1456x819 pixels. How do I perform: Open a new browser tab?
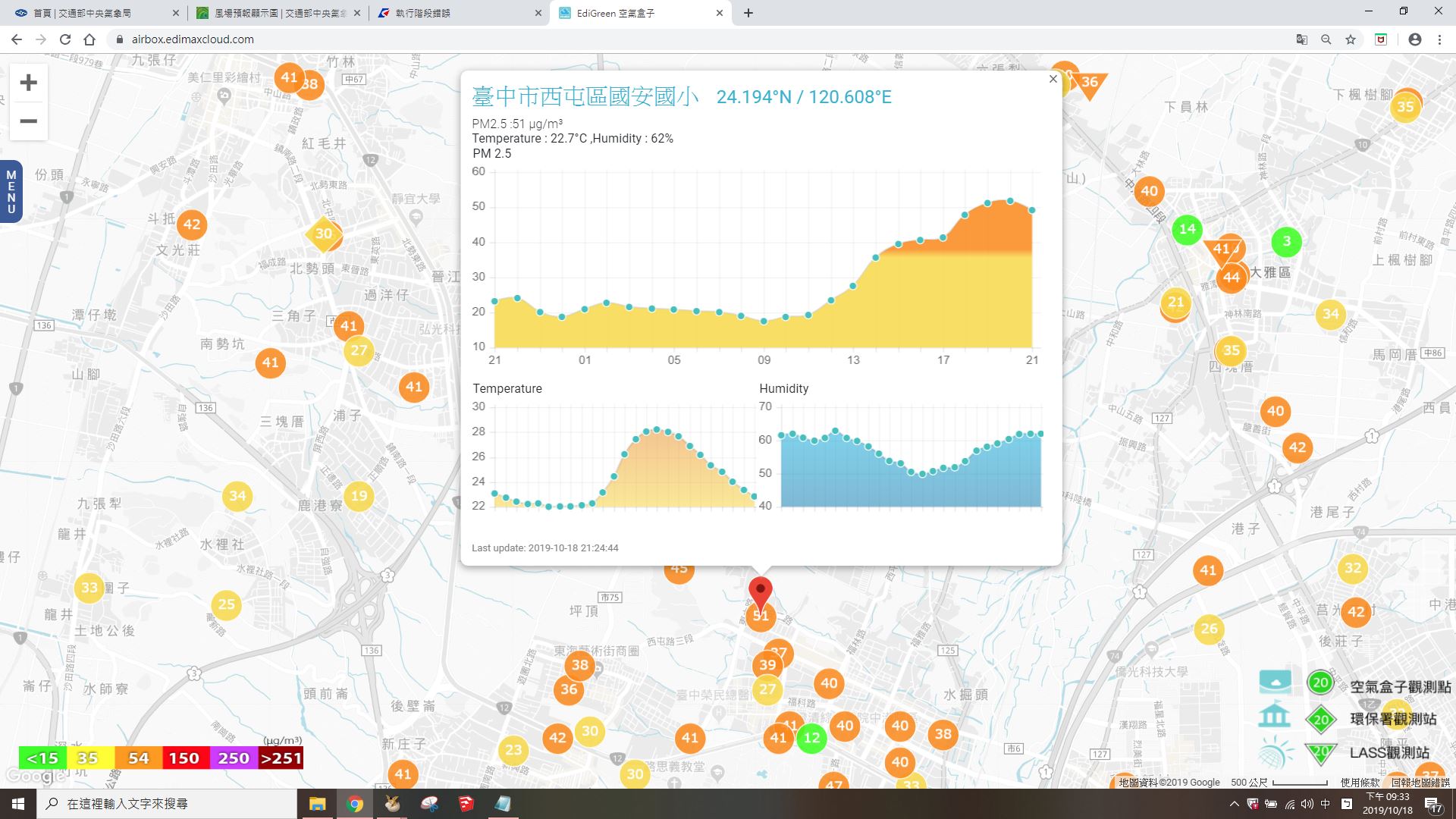[x=748, y=13]
